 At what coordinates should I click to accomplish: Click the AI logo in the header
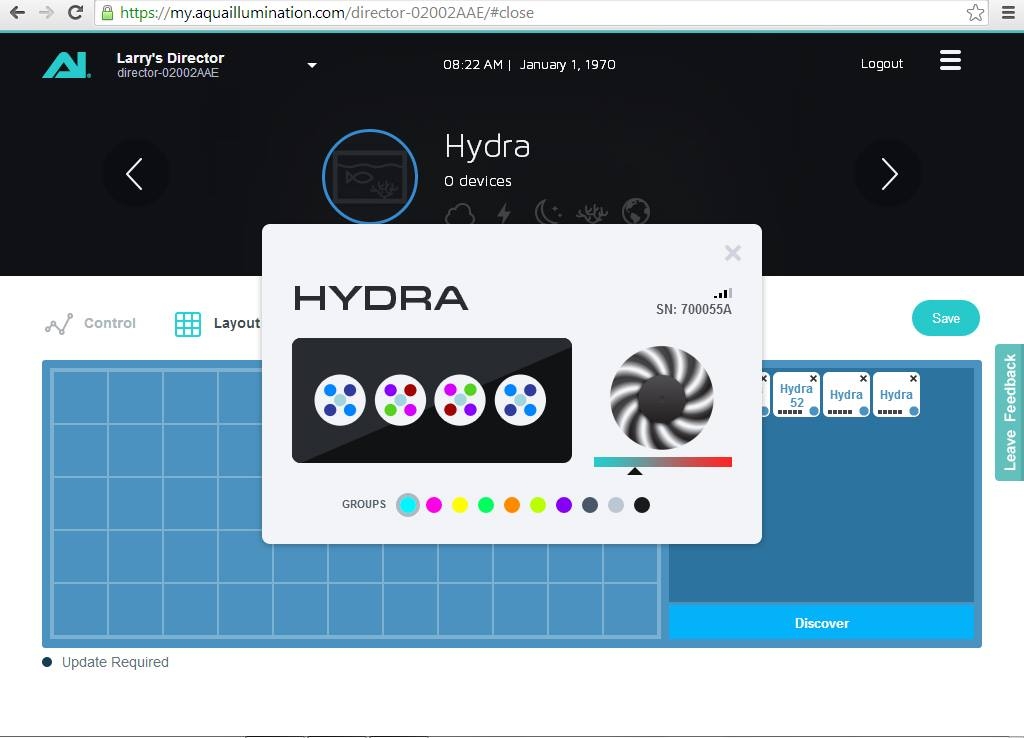66,65
